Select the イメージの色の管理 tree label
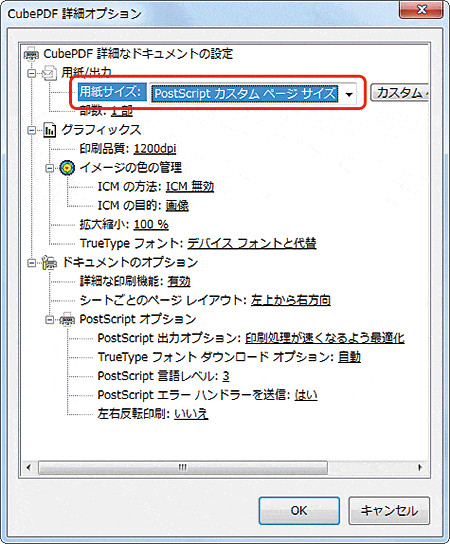Image resolution: width=450 pixels, height=544 pixels. pyautogui.click(x=131, y=168)
